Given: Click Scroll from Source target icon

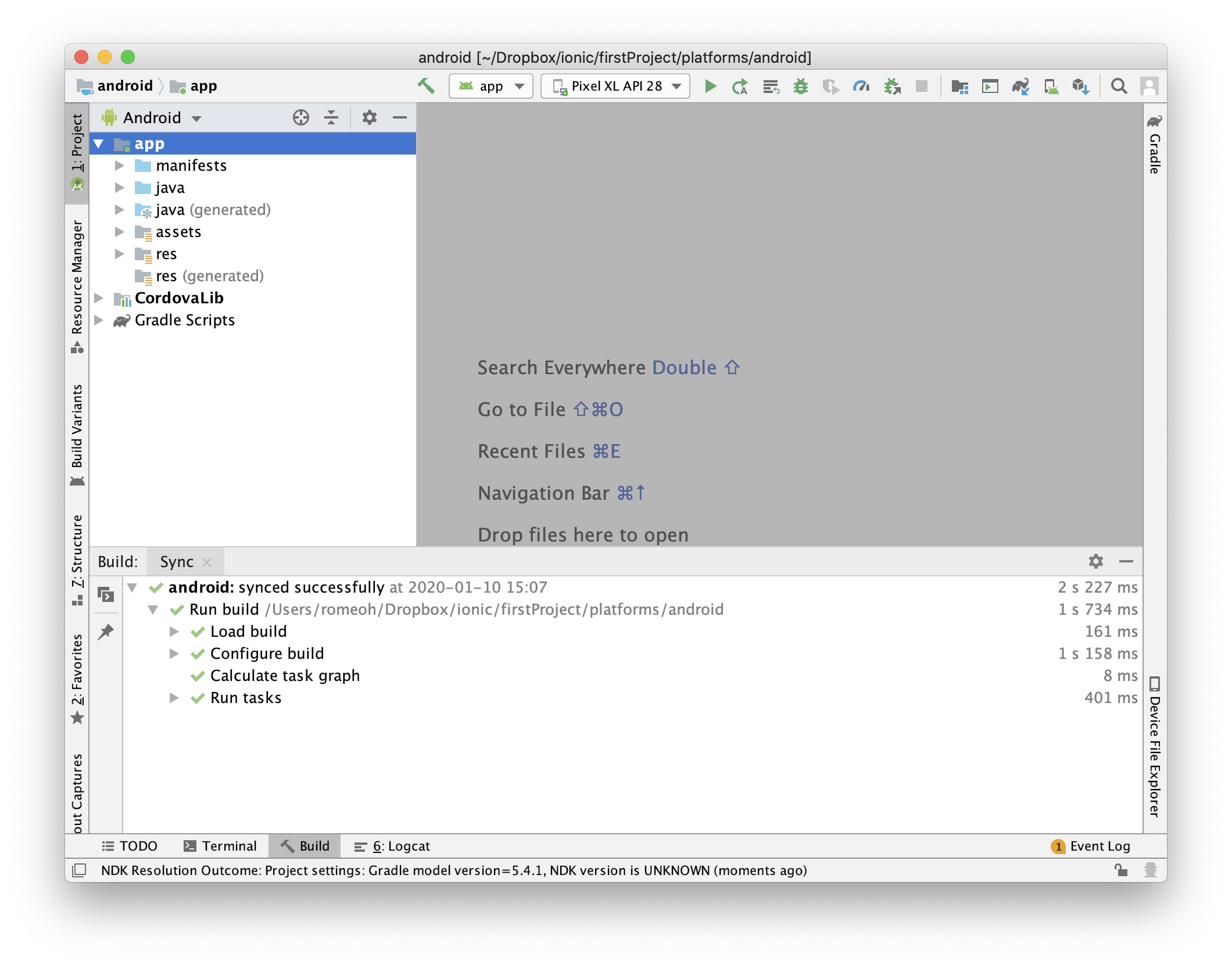Looking at the screenshot, I should click(300, 118).
